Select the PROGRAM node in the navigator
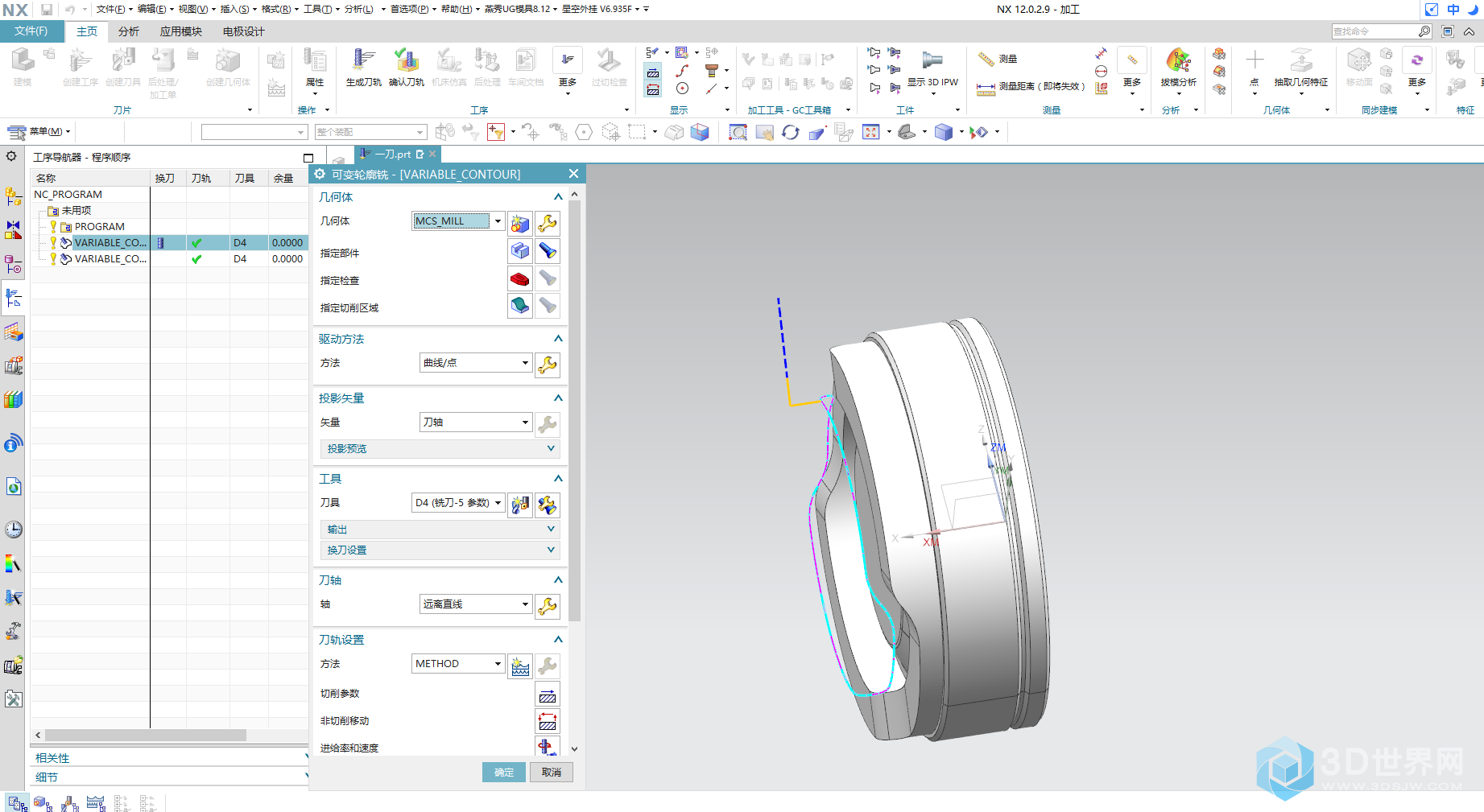Image resolution: width=1484 pixels, height=812 pixels. pyautogui.click(x=99, y=226)
